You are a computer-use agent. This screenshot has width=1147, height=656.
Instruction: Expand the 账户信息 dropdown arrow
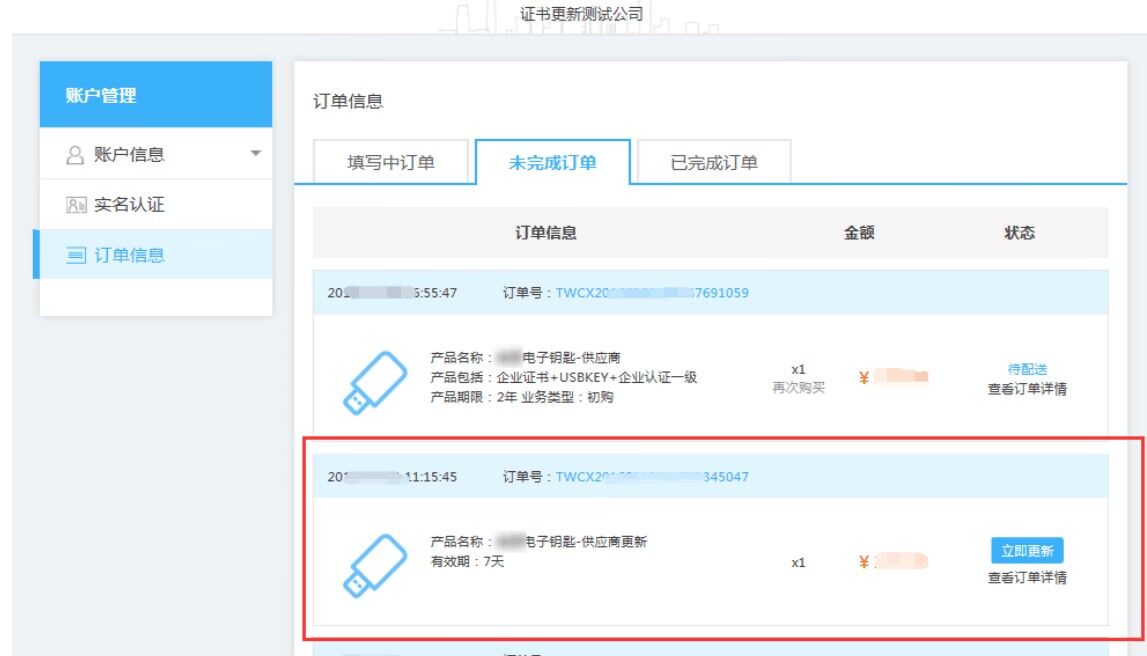255,154
